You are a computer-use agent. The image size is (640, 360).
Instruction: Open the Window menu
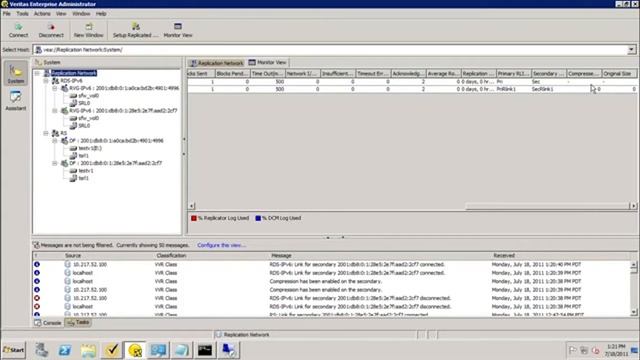pyautogui.click(x=81, y=13)
